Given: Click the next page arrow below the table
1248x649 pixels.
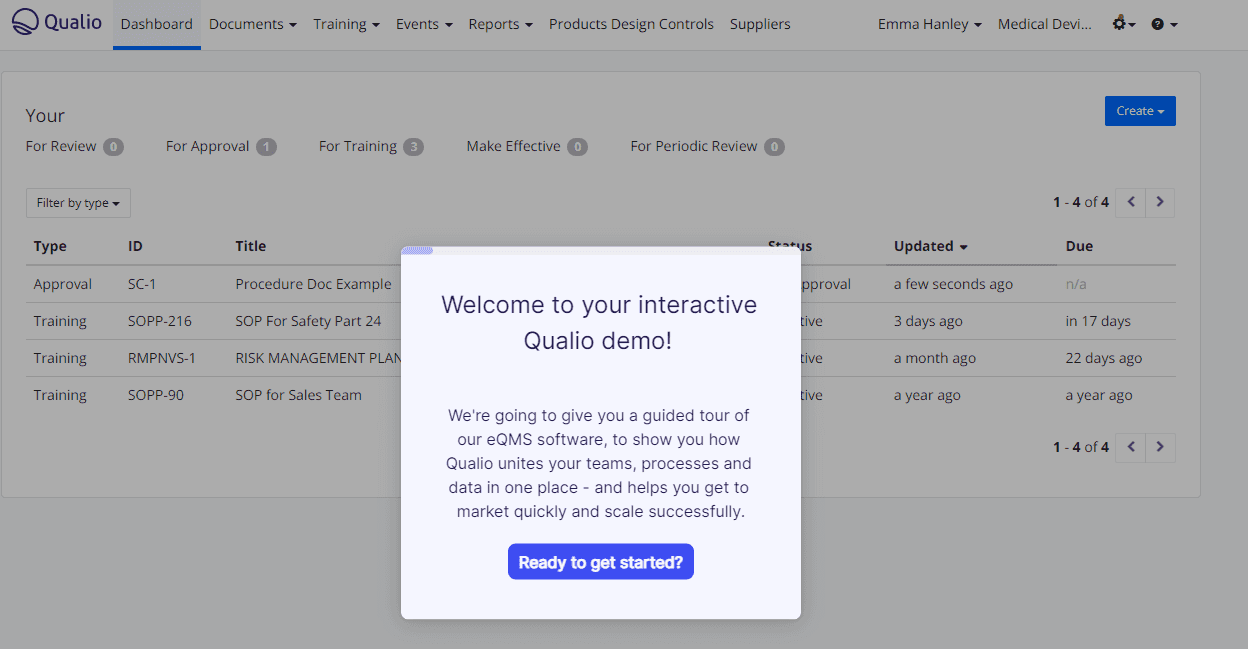Looking at the screenshot, I should [x=1160, y=447].
